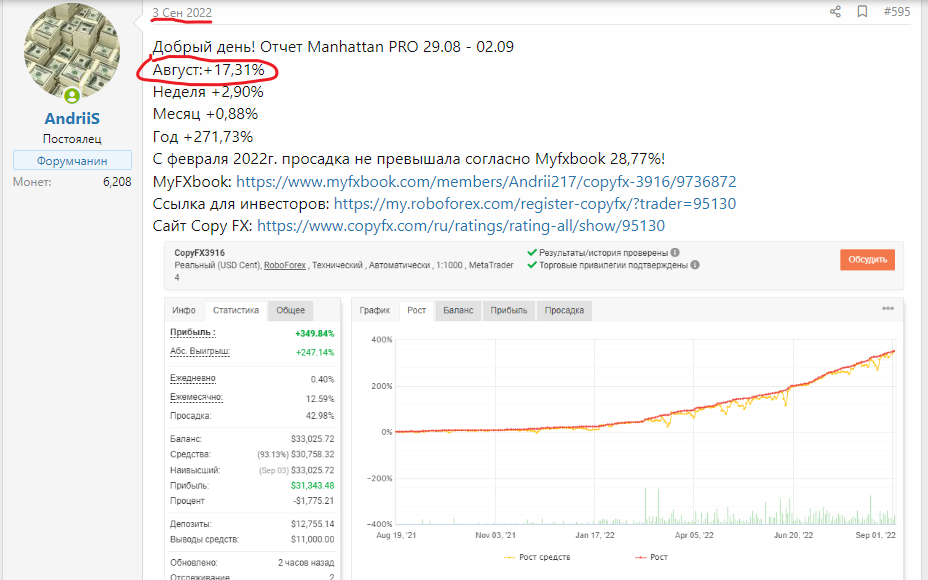Open AndriiS profile name link
This screenshot has width=928, height=580.
pyautogui.click(x=72, y=118)
